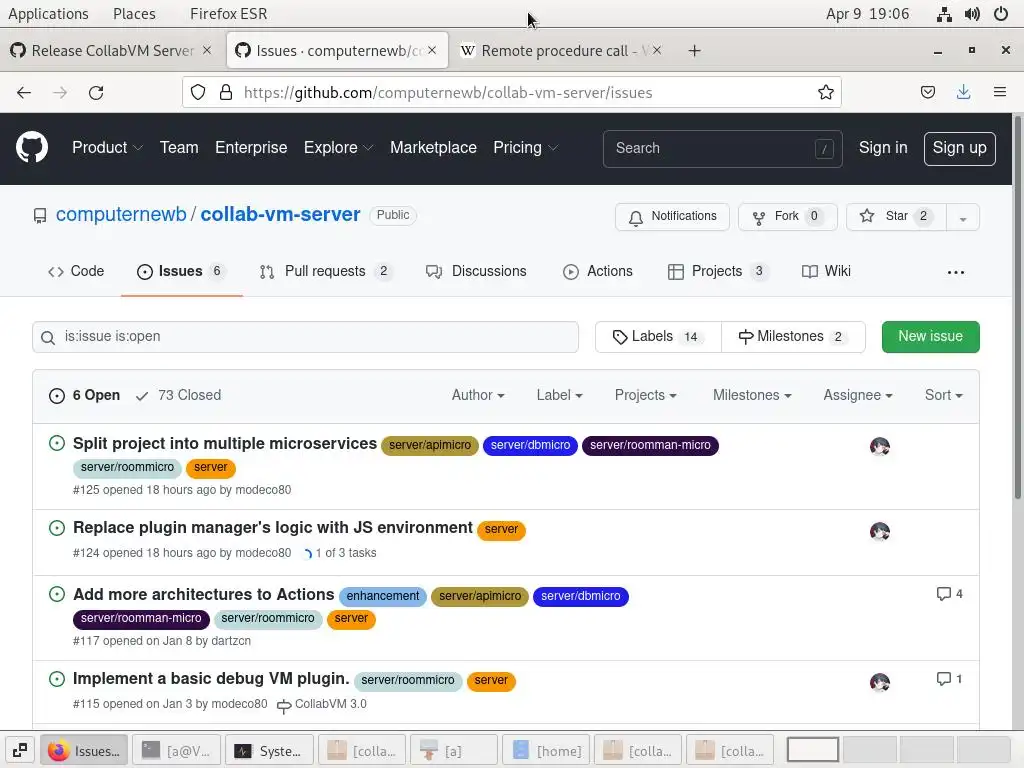This screenshot has width=1024, height=768.
Task: Open the 1 comment icon on issue #115
Action: tap(950, 679)
